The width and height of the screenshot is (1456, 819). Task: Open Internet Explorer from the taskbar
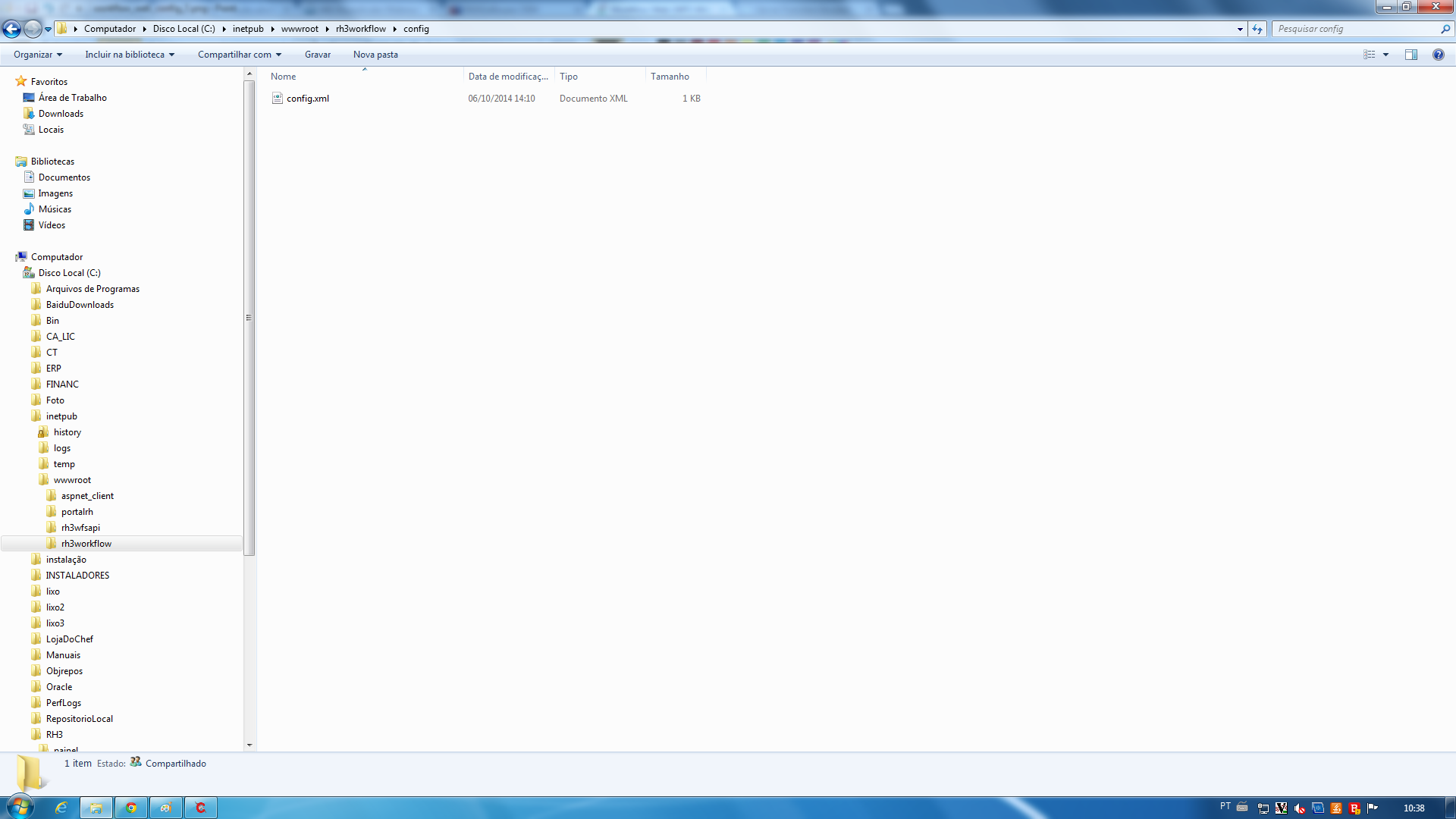(61, 808)
